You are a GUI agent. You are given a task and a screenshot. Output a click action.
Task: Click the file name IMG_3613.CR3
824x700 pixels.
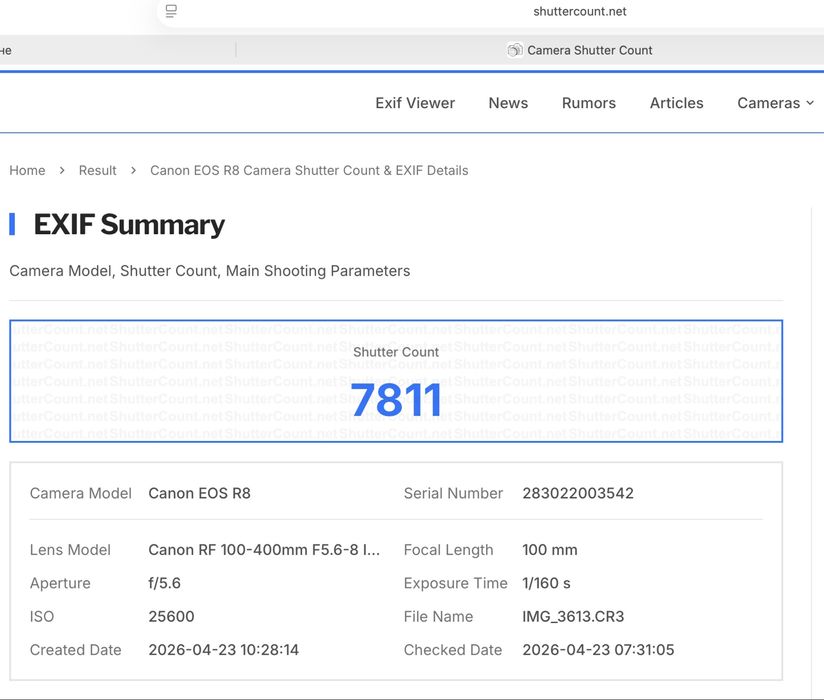[x=573, y=616]
